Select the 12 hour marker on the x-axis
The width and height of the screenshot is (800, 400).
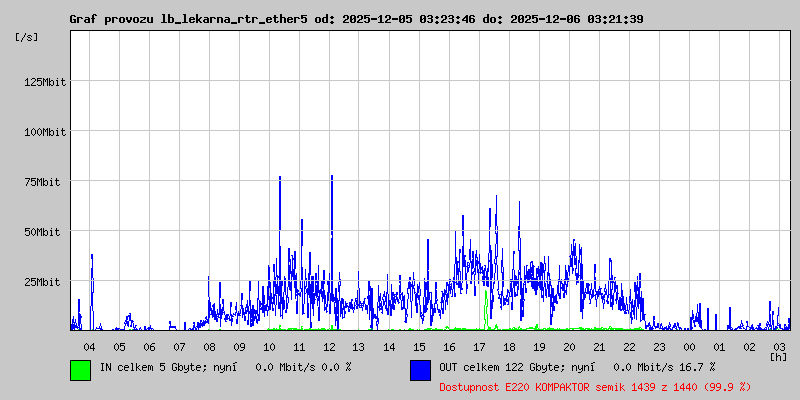329,346
